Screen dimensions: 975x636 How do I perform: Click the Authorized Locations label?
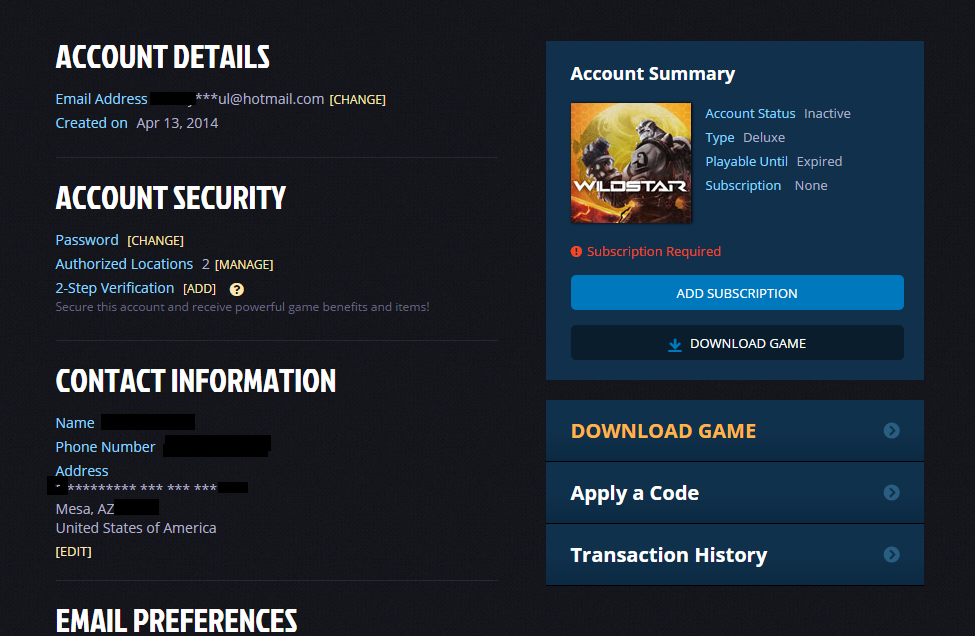tap(124, 264)
